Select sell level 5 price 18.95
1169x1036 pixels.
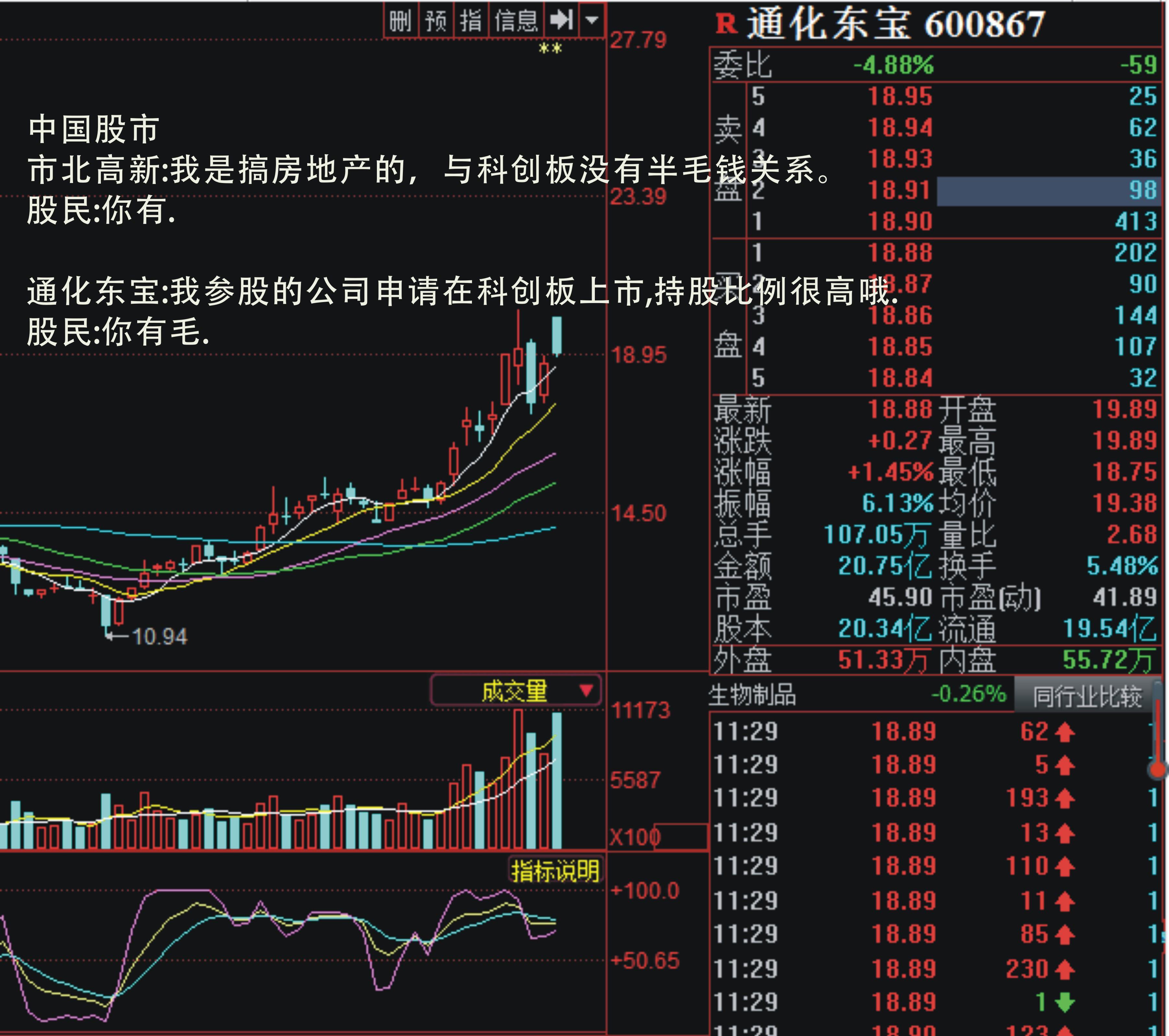pos(900,97)
